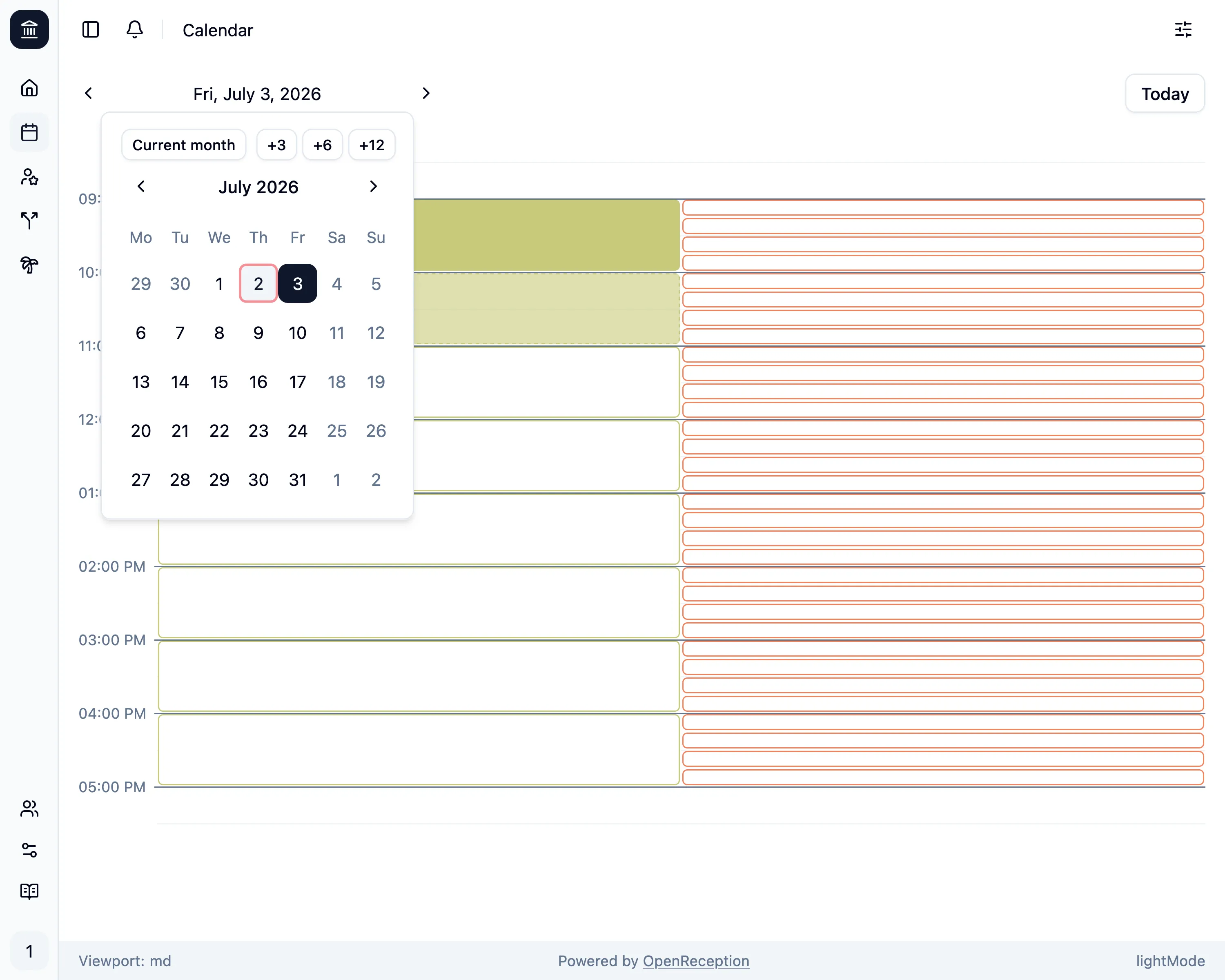Open the user-with-star sidebar icon
The width and height of the screenshot is (1225, 980).
(x=29, y=177)
